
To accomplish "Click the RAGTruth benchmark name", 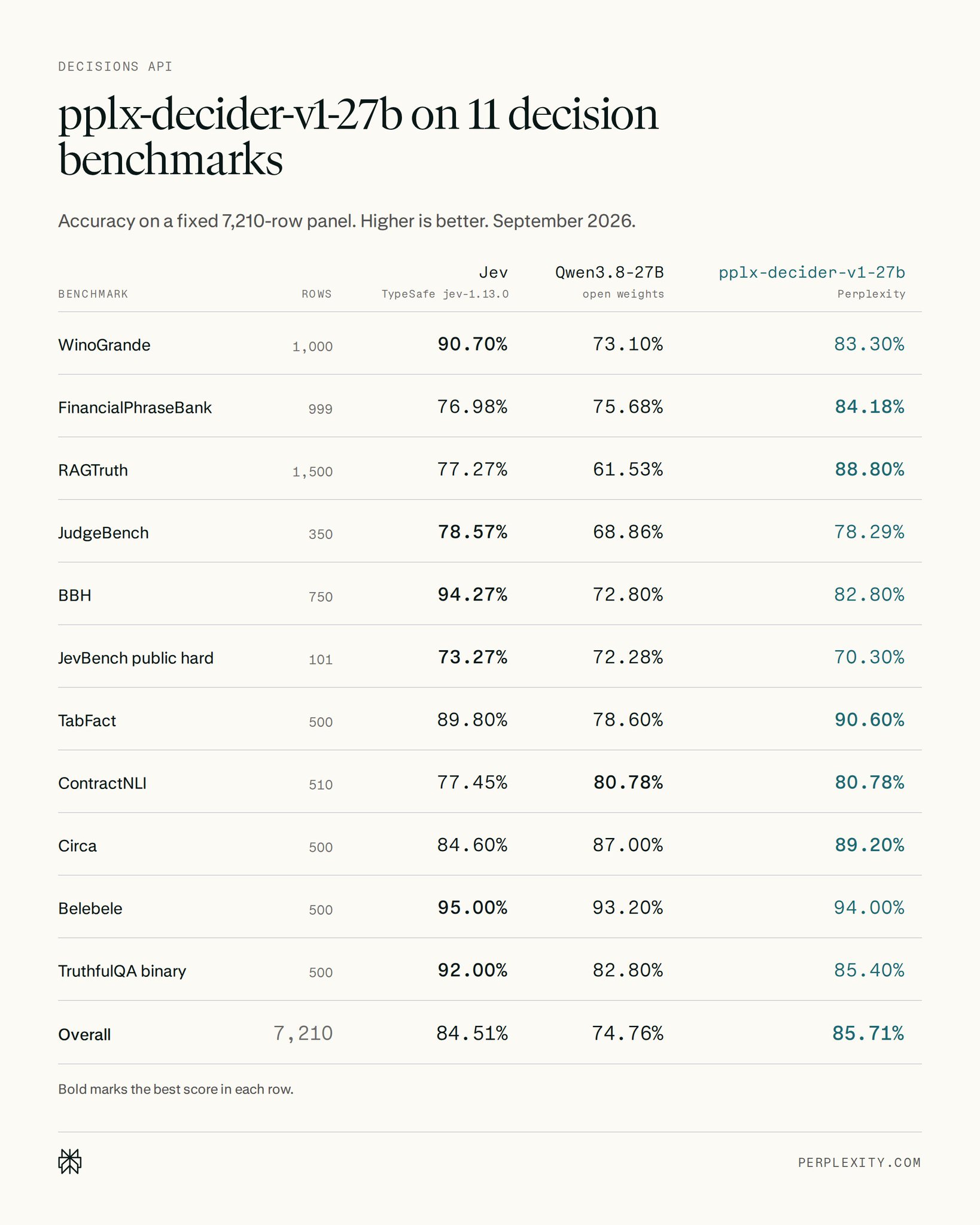I will point(93,470).
